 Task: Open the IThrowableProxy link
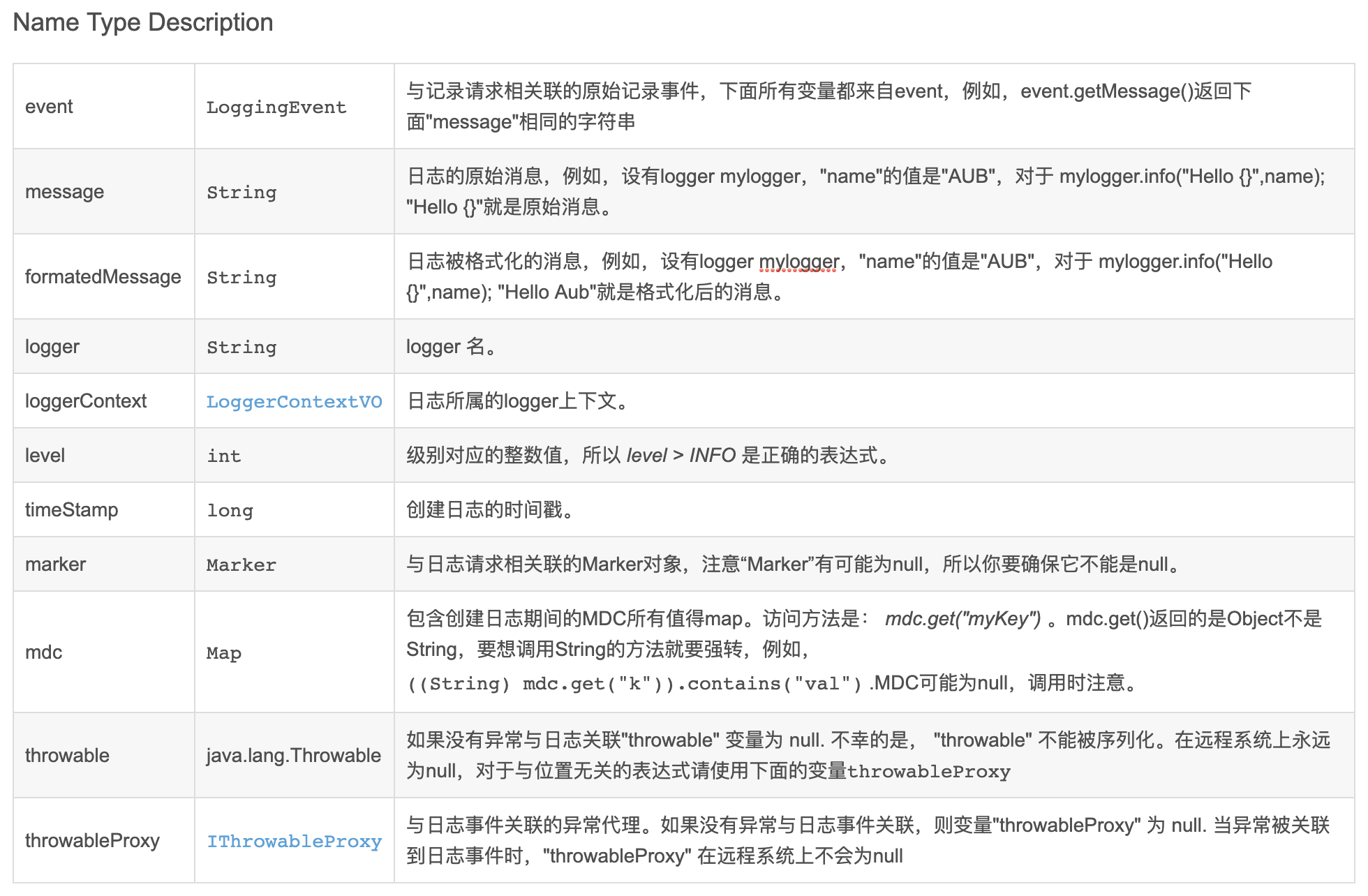tap(294, 841)
